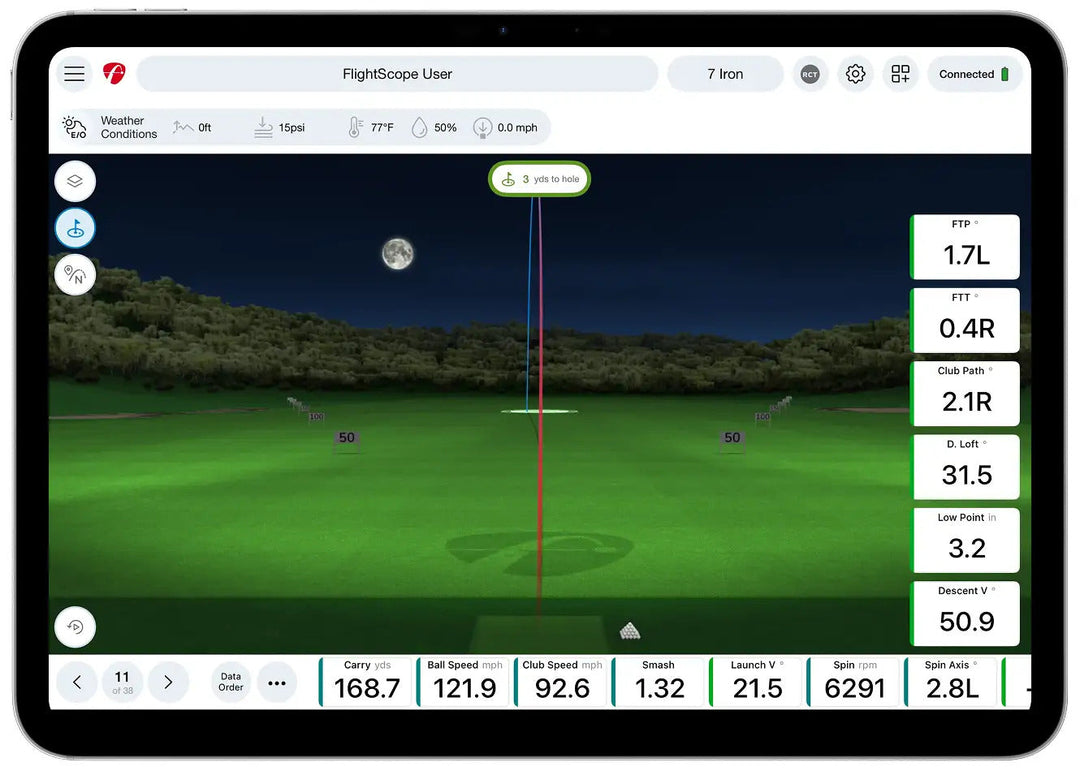The image size is (1080, 771).
Task: Adjust the 0.0 mph wind setting
Action: click(x=506, y=127)
